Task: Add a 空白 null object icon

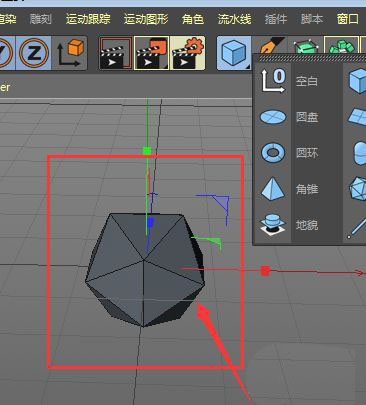Action: [273, 80]
